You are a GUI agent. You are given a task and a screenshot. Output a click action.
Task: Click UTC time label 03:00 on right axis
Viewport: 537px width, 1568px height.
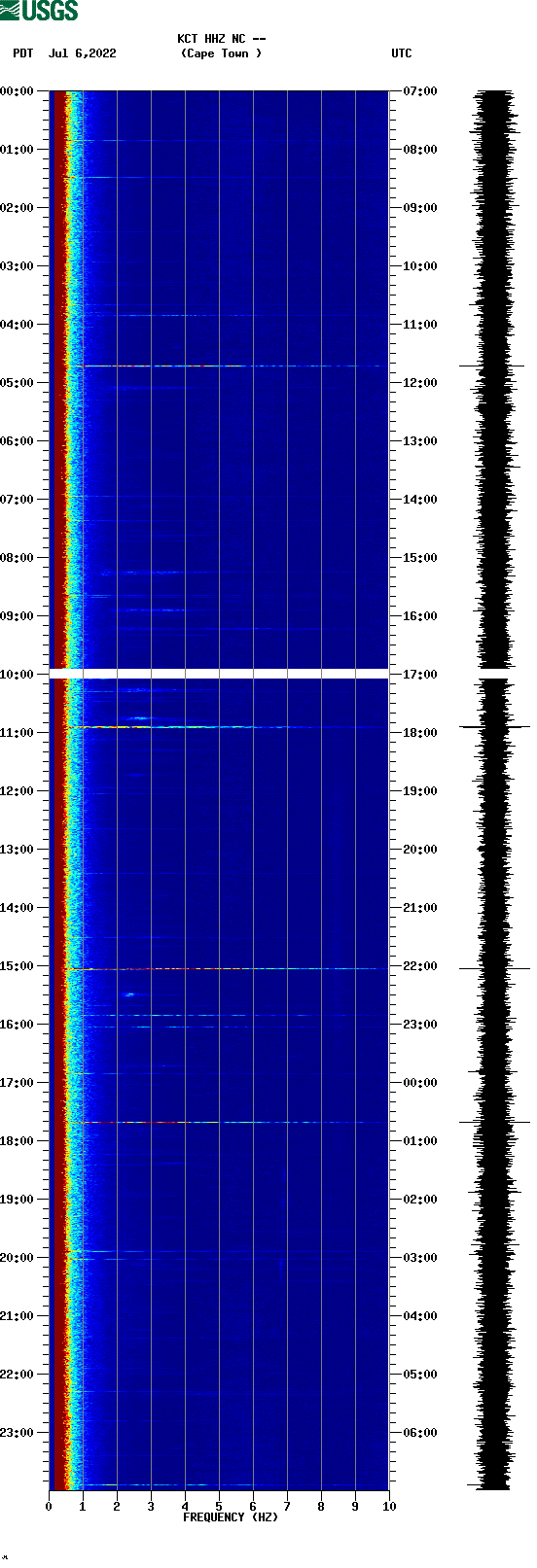point(420,1258)
